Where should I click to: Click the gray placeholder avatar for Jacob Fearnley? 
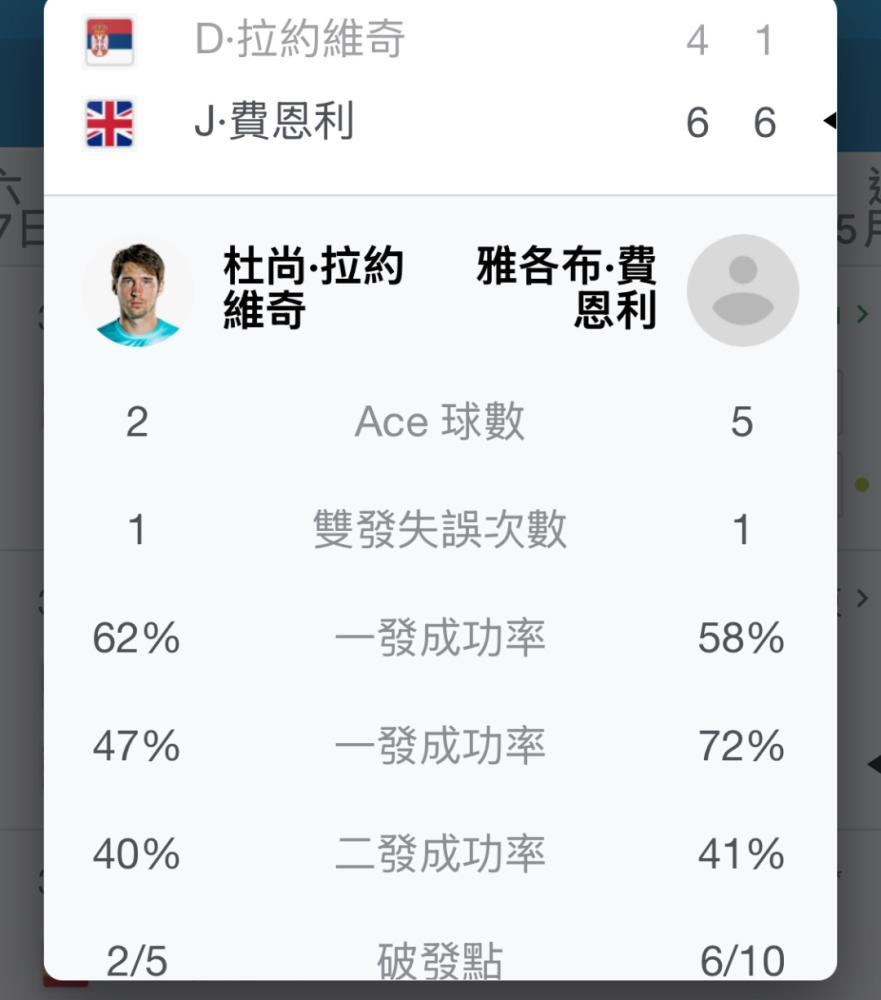(743, 290)
